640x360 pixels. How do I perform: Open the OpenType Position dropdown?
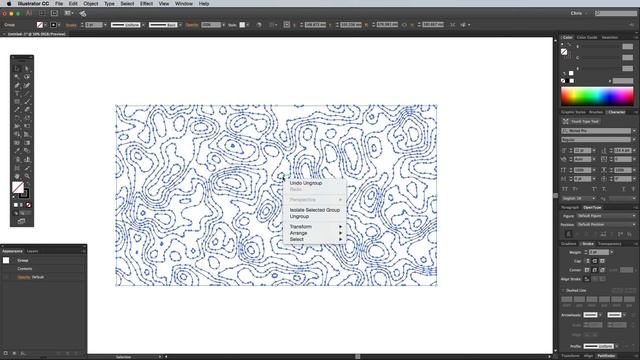coord(606,224)
